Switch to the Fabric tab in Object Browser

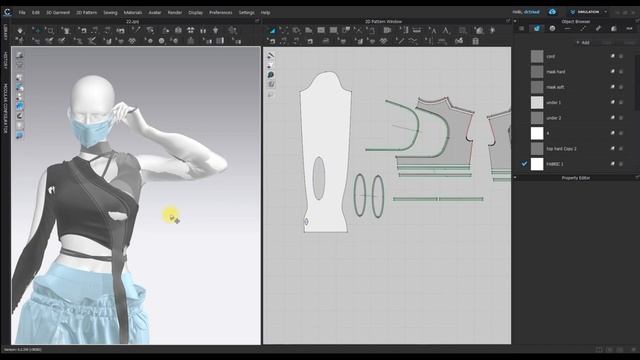click(x=537, y=29)
